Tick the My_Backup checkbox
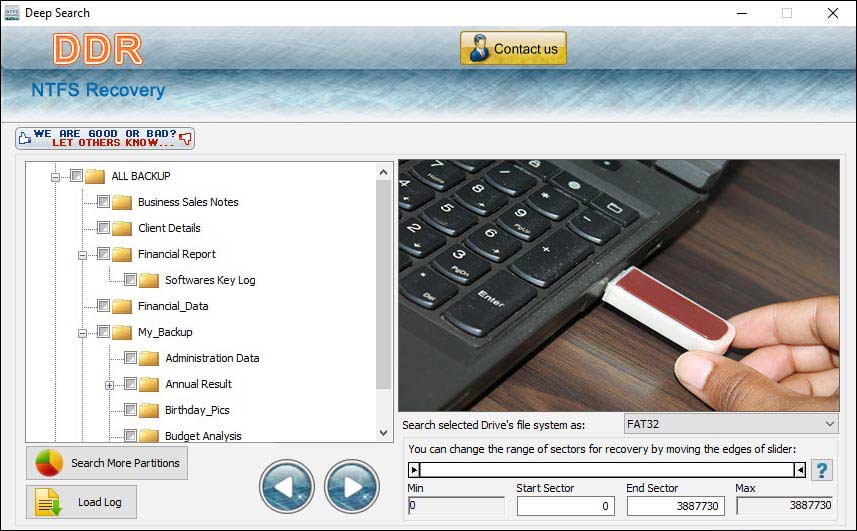Viewport: 857px width, 531px height. coord(103,332)
